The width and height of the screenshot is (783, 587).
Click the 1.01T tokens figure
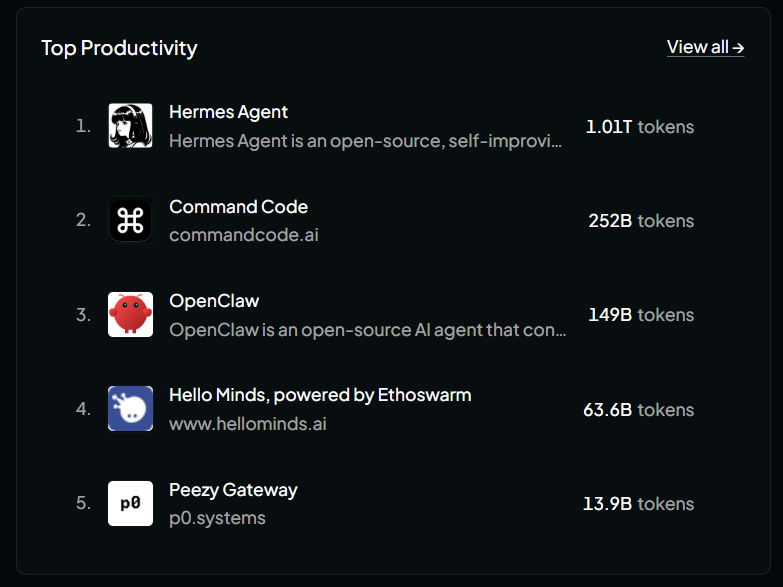(640, 126)
